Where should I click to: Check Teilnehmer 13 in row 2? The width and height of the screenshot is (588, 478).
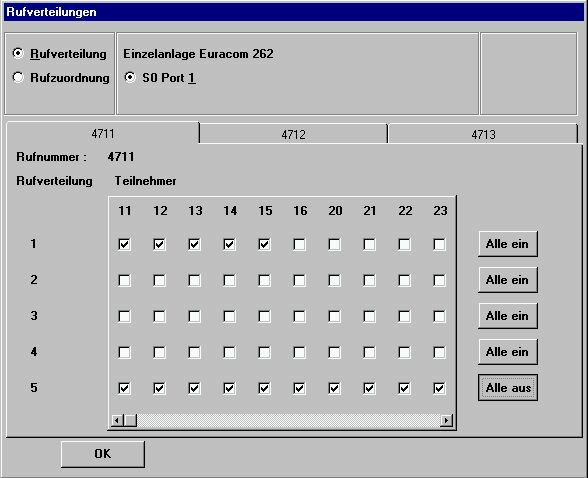tap(194, 280)
